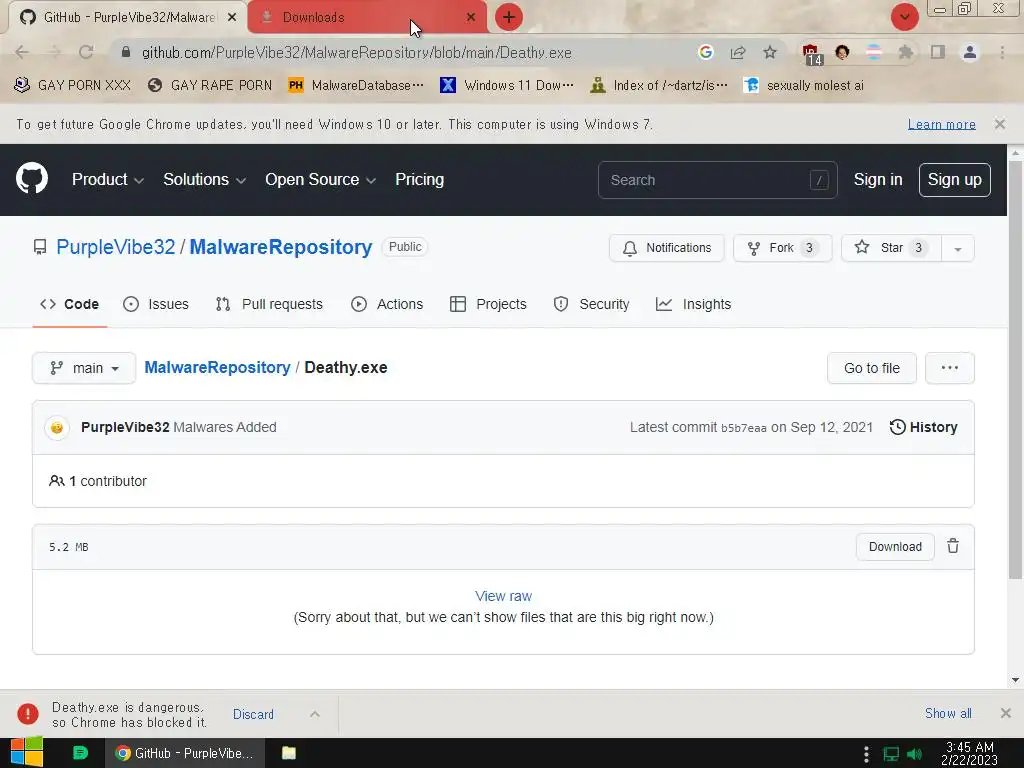Open the Pull requests tab
Image resolution: width=1024 pixels, height=768 pixels.
click(269, 304)
